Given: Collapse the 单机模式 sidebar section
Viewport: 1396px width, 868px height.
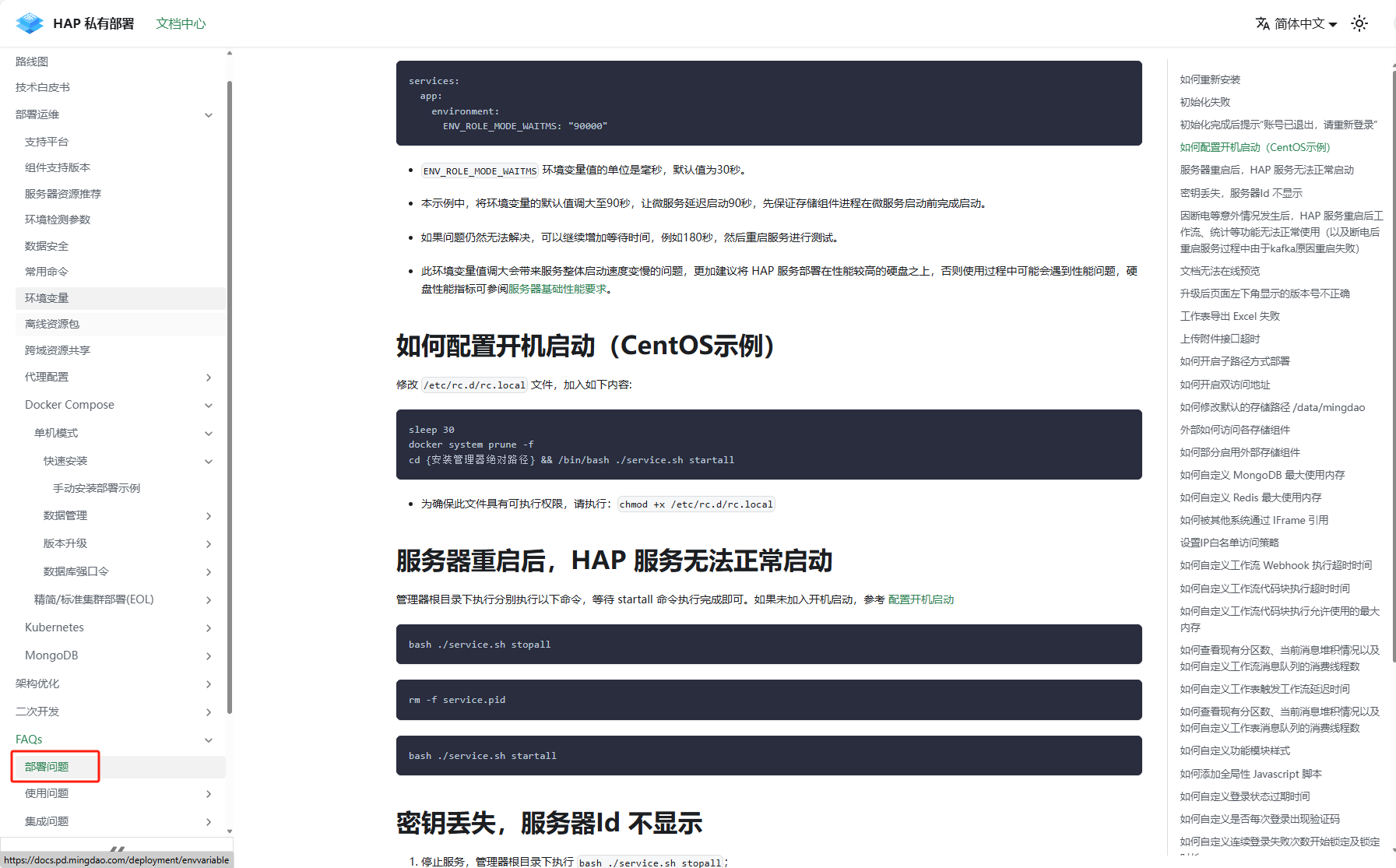Looking at the screenshot, I should click(x=209, y=434).
